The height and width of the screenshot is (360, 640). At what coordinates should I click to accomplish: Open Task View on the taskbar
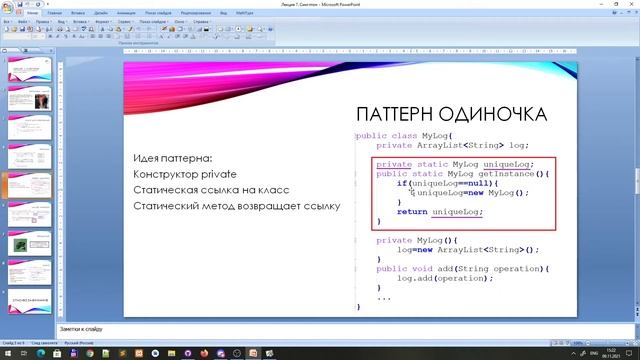coord(24,353)
